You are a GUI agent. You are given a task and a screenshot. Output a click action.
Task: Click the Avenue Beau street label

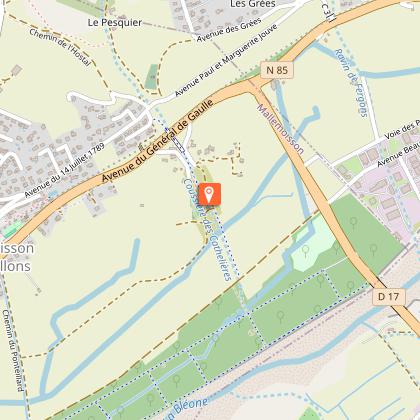398,156
